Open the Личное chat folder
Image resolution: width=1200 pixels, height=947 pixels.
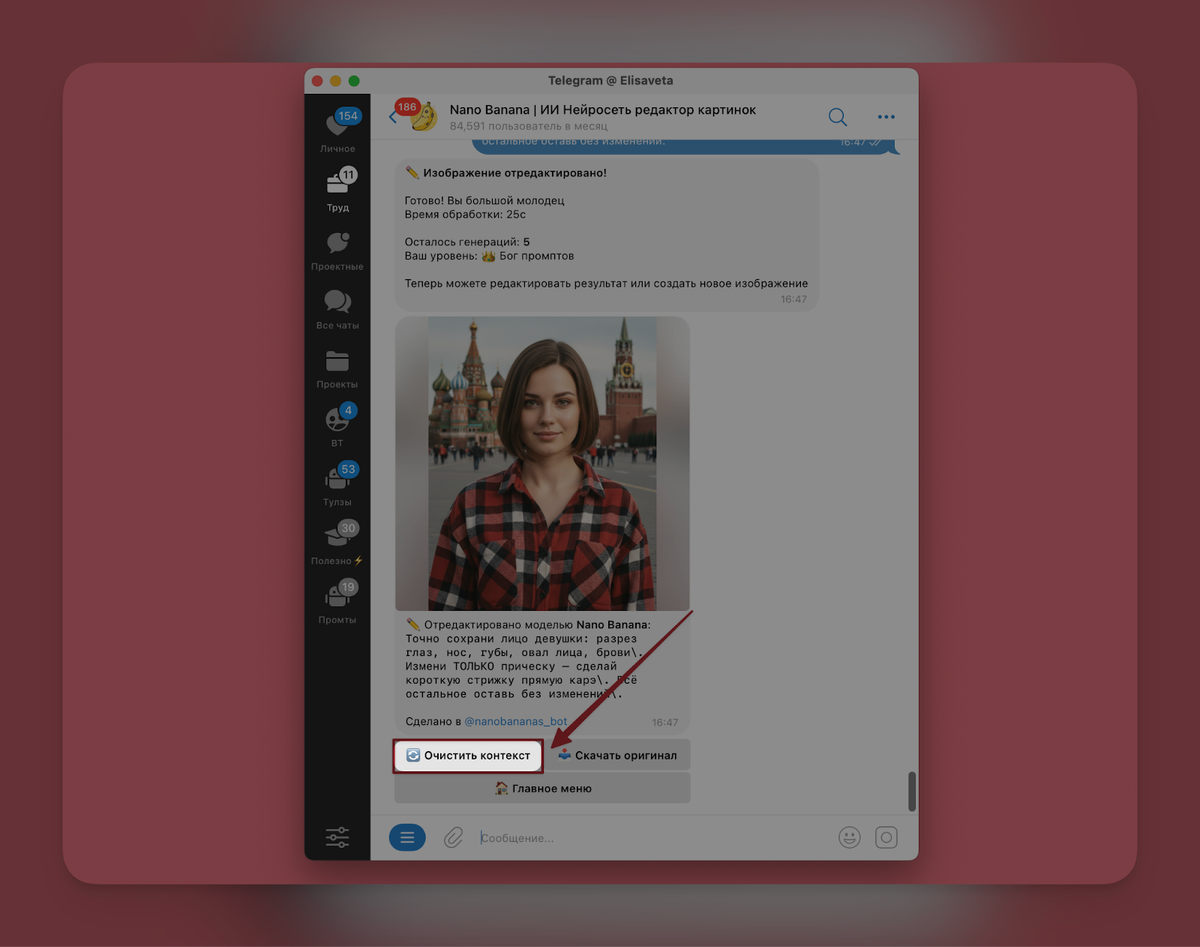[x=337, y=130]
